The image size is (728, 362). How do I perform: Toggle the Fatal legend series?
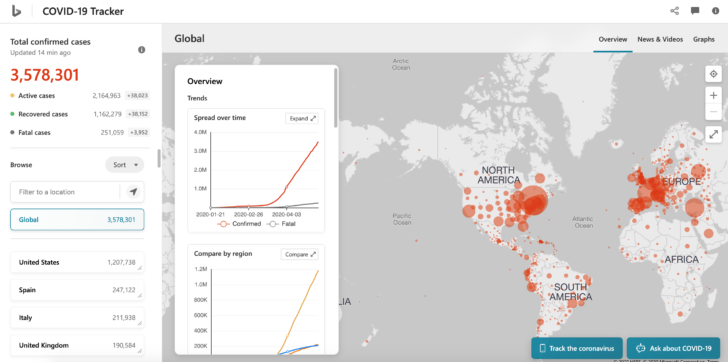coord(281,224)
